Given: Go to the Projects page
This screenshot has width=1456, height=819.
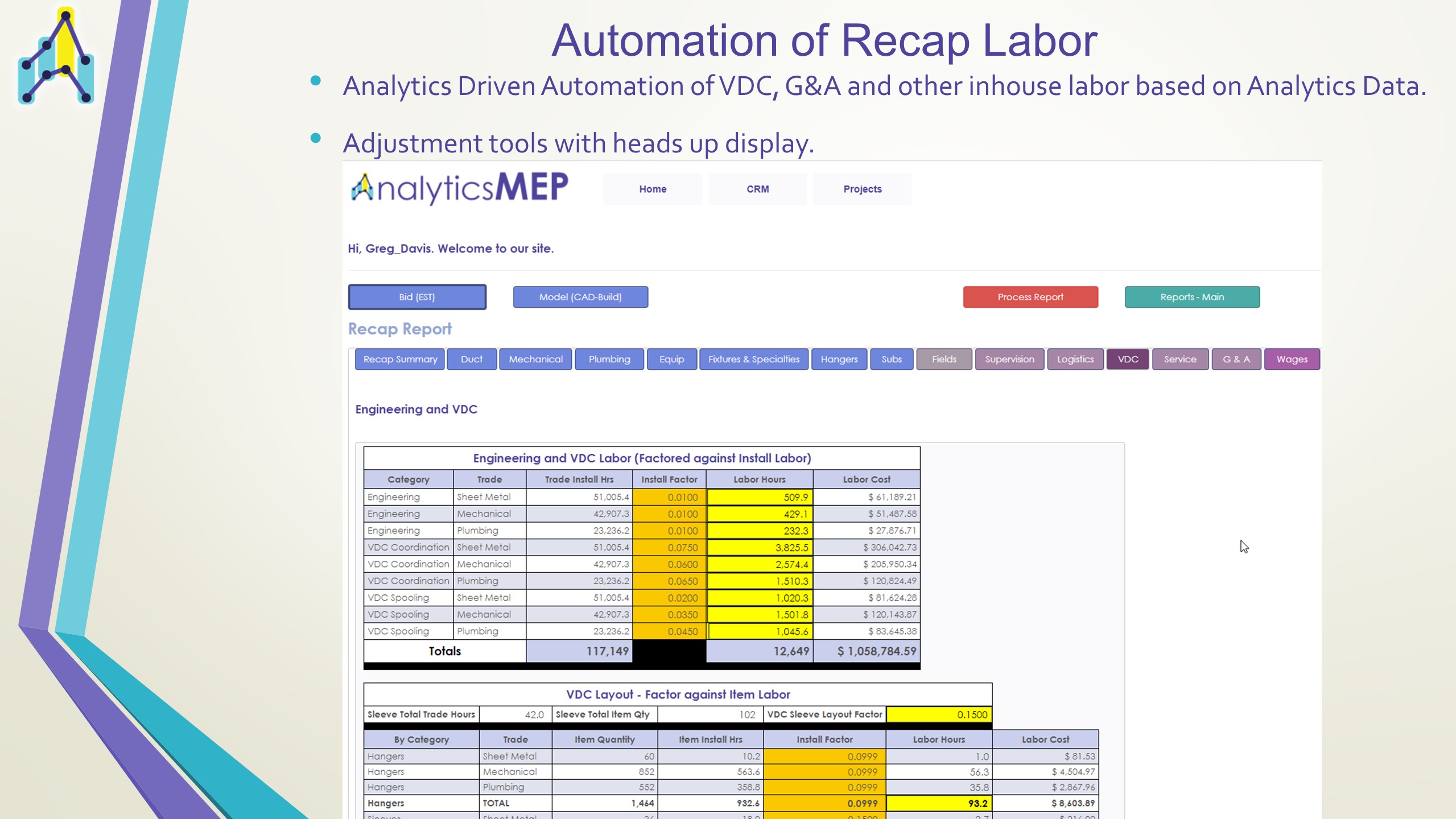Looking at the screenshot, I should tap(862, 189).
